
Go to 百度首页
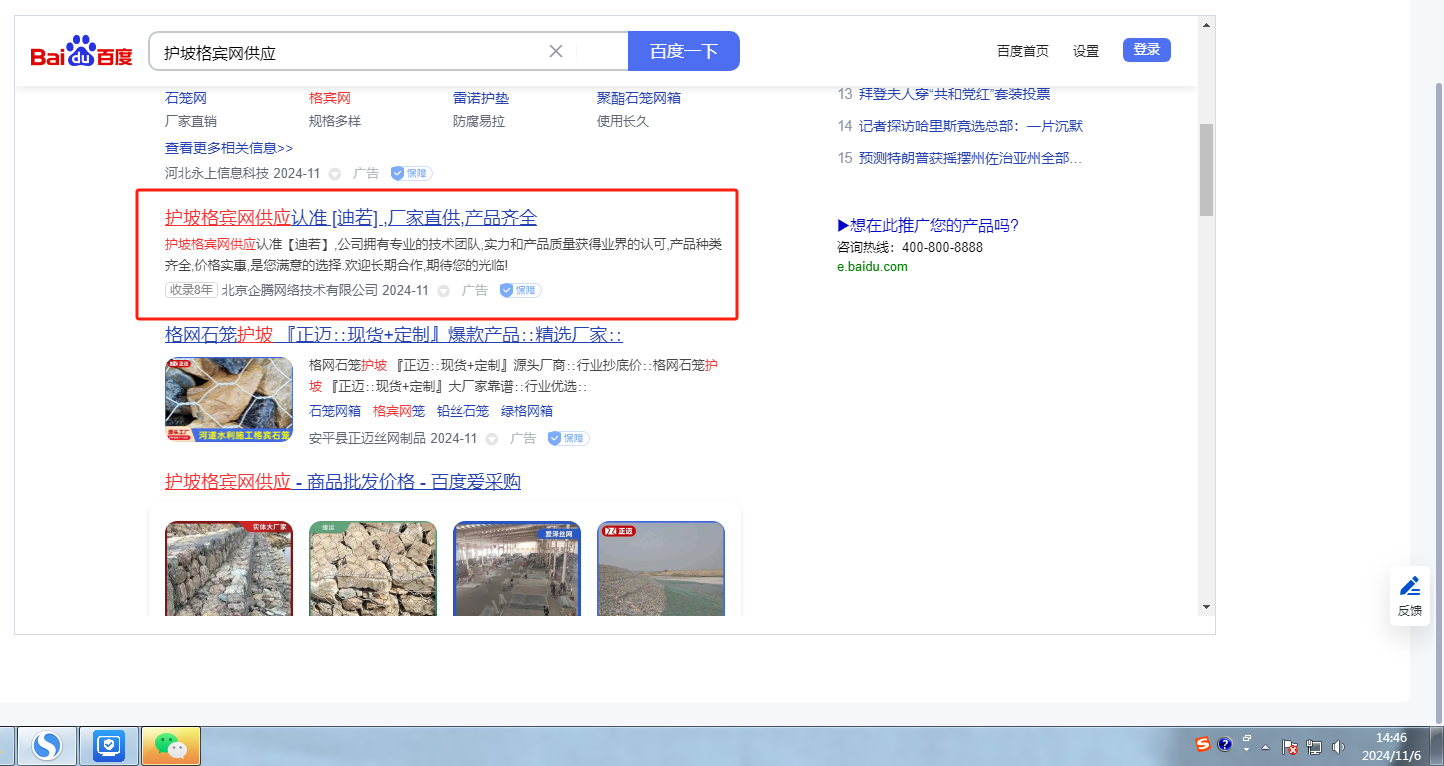[1023, 51]
